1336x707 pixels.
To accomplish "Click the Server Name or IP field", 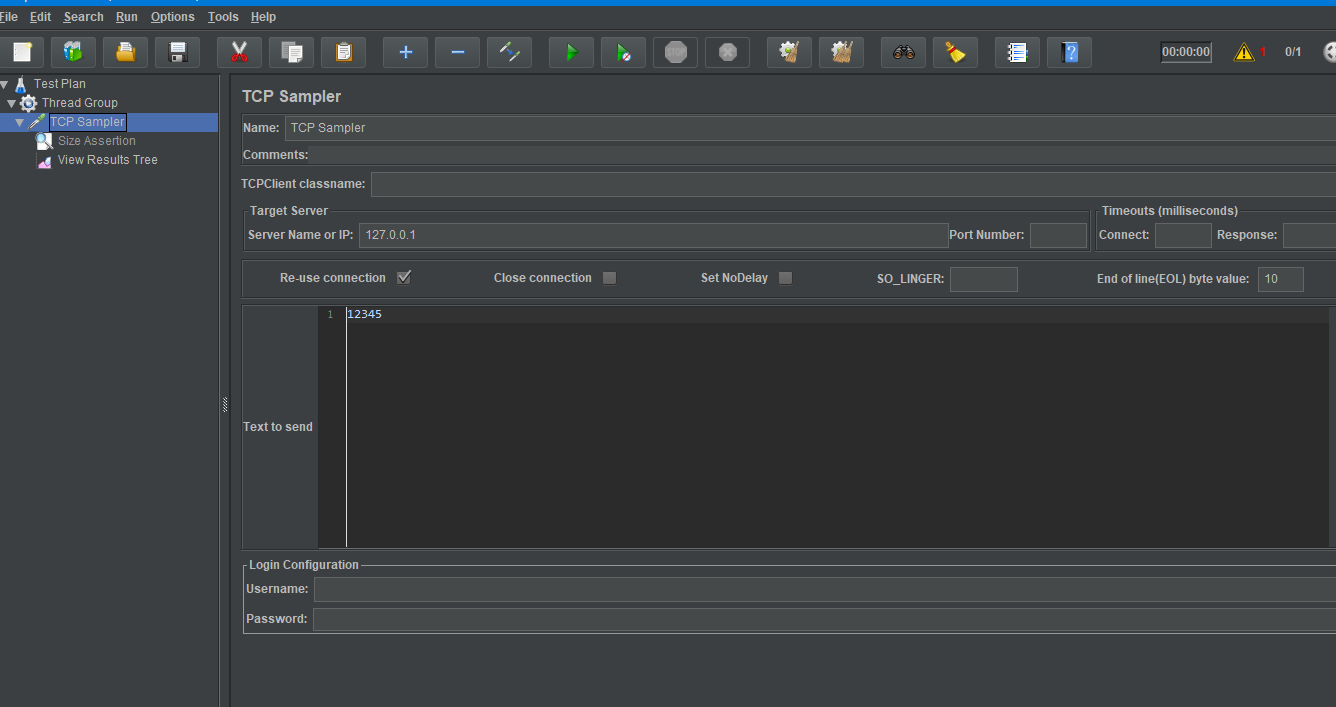I will coord(653,235).
